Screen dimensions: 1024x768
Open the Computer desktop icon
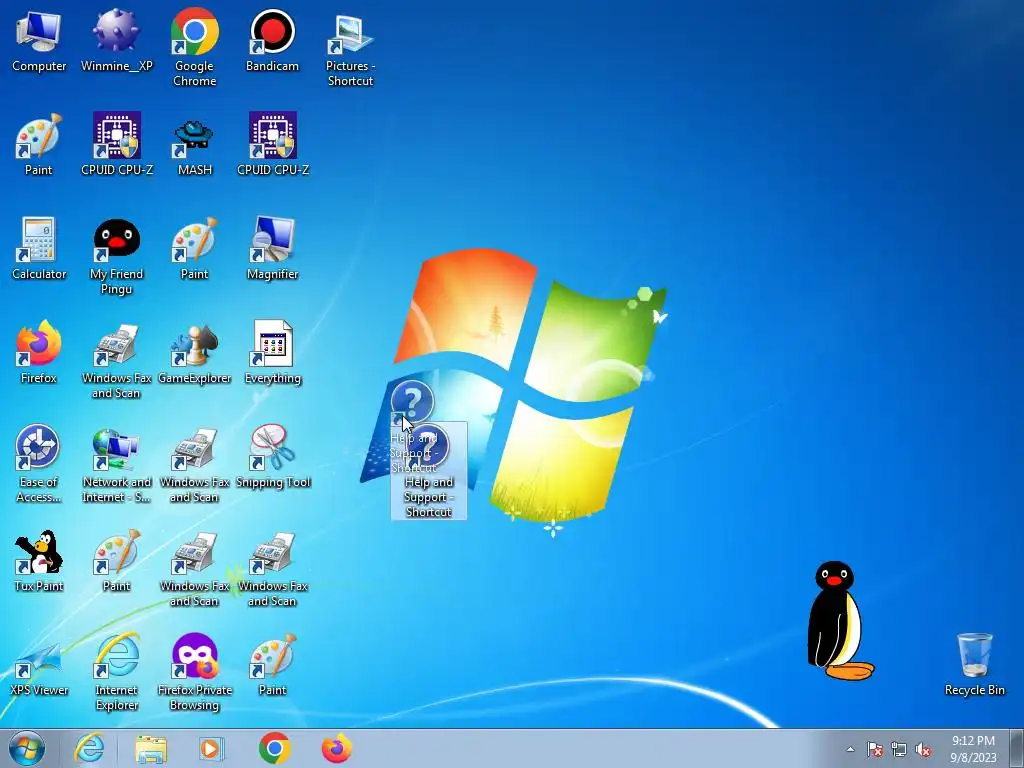(x=39, y=40)
